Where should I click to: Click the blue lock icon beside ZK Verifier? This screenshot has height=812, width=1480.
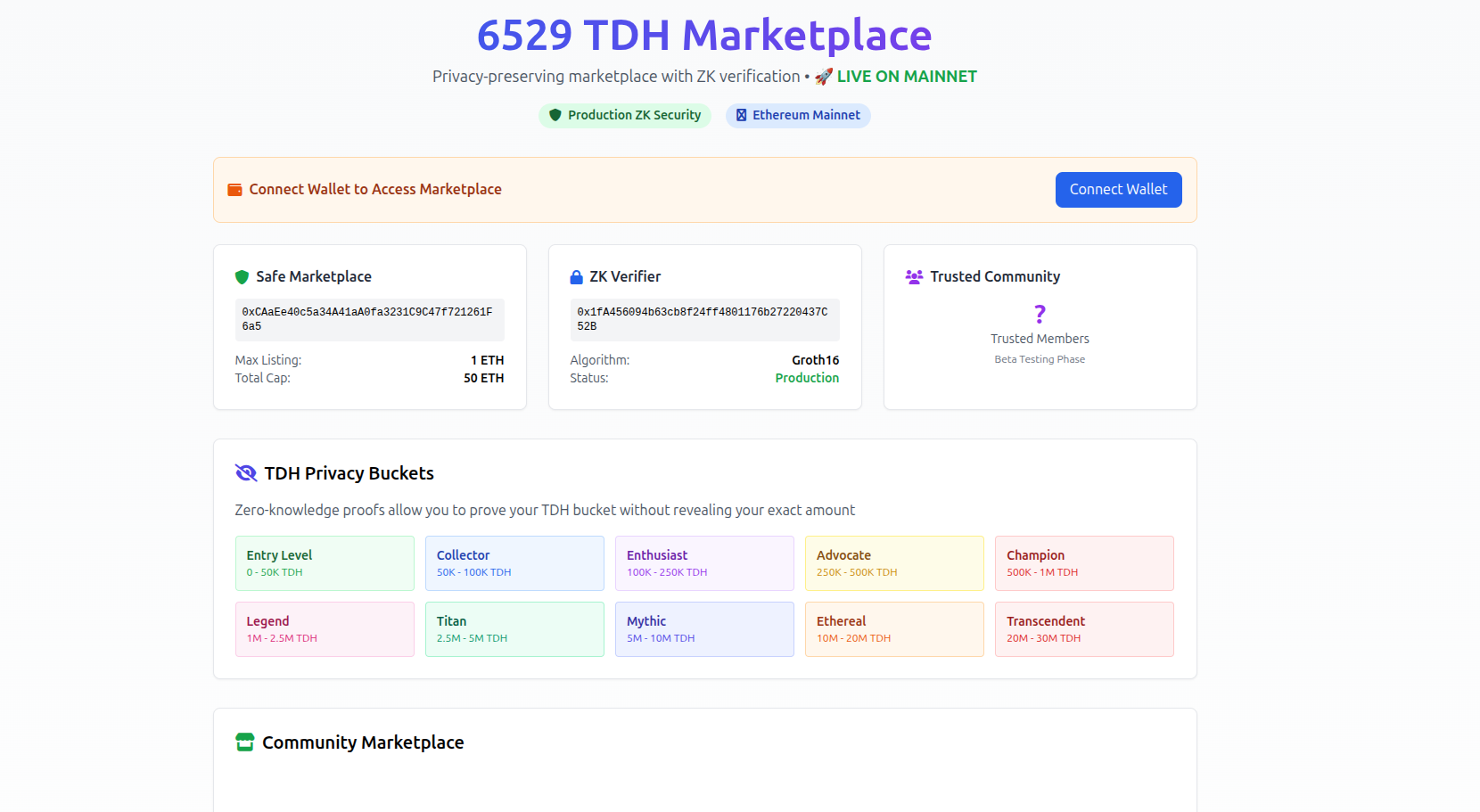click(576, 277)
